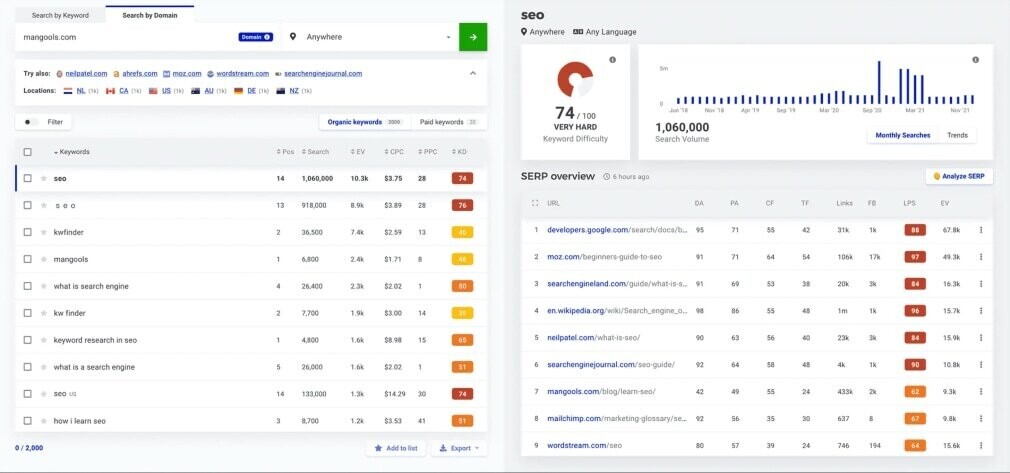Check the 'what is a search engine' checkbox
The width and height of the screenshot is (1010, 473).
28,367
